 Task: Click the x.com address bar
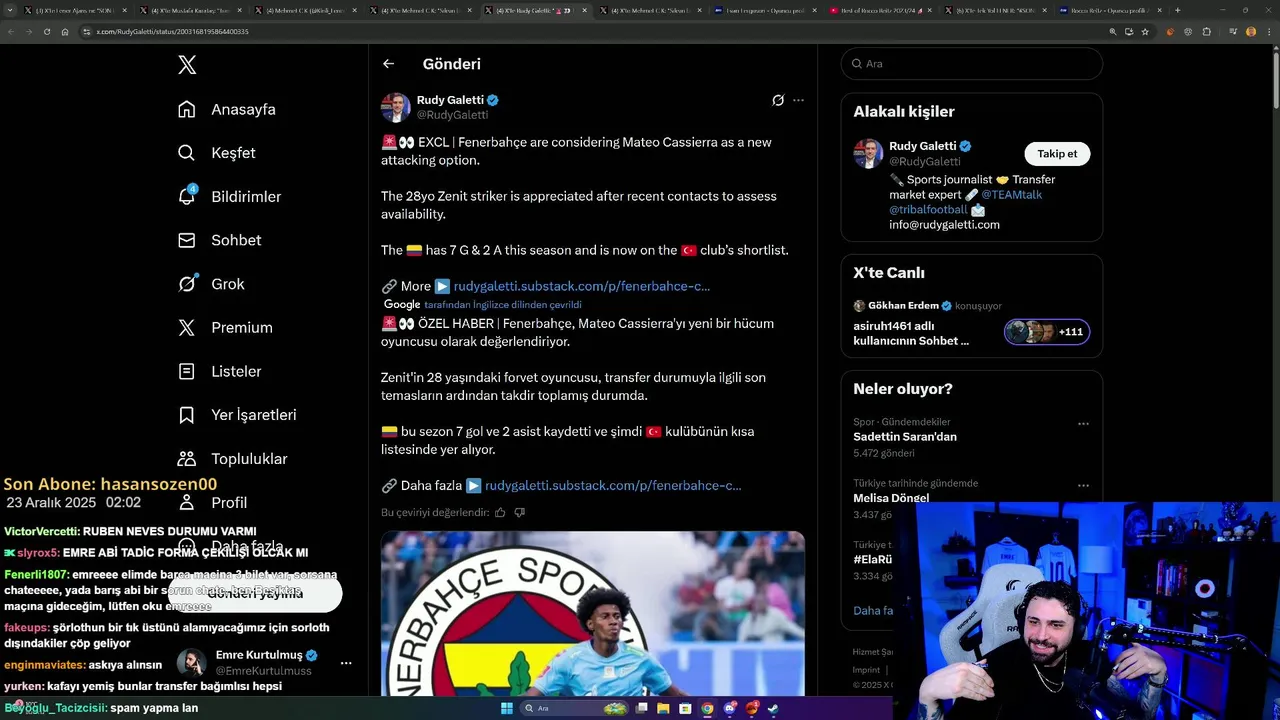tap(590, 32)
